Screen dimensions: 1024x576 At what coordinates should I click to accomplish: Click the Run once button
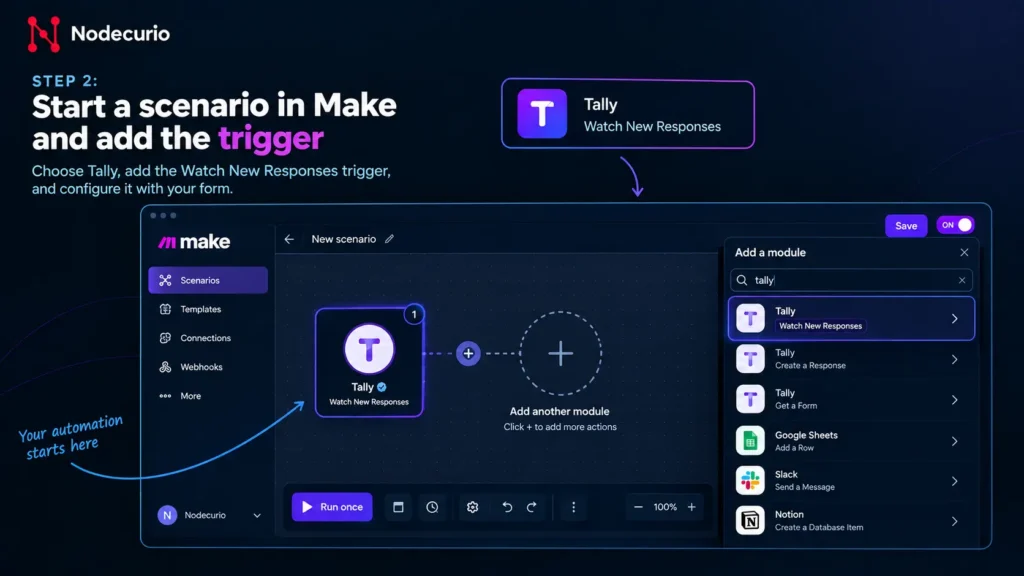332,507
